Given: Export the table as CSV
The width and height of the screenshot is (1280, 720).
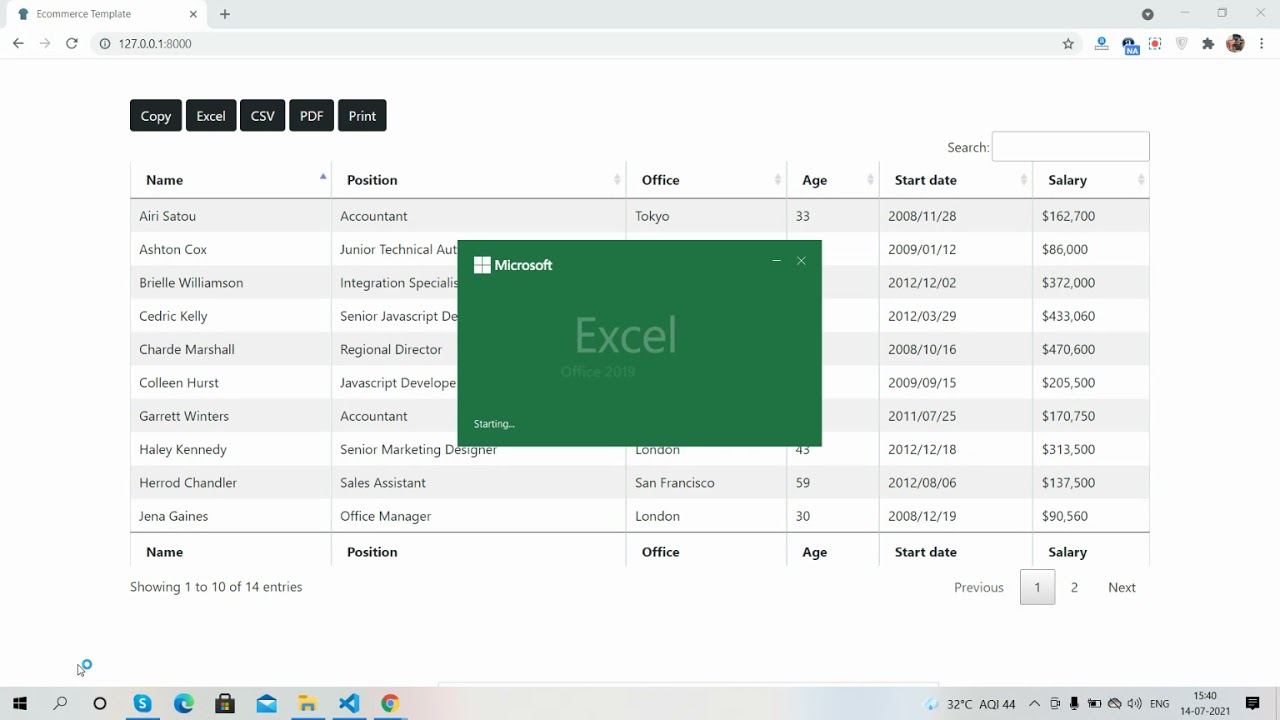Looking at the screenshot, I should pos(263,116).
